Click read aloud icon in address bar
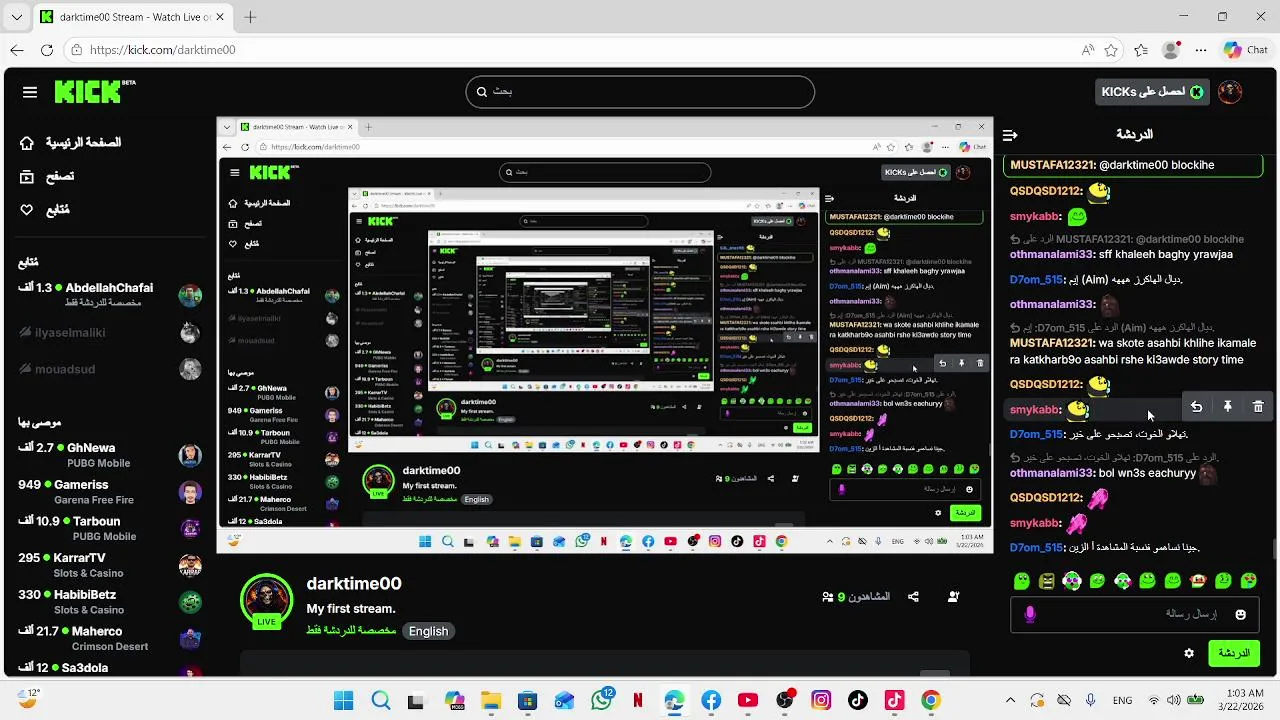Image resolution: width=1280 pixels, height=720 pixels. pyautogui.click(x=1088, y=50)
